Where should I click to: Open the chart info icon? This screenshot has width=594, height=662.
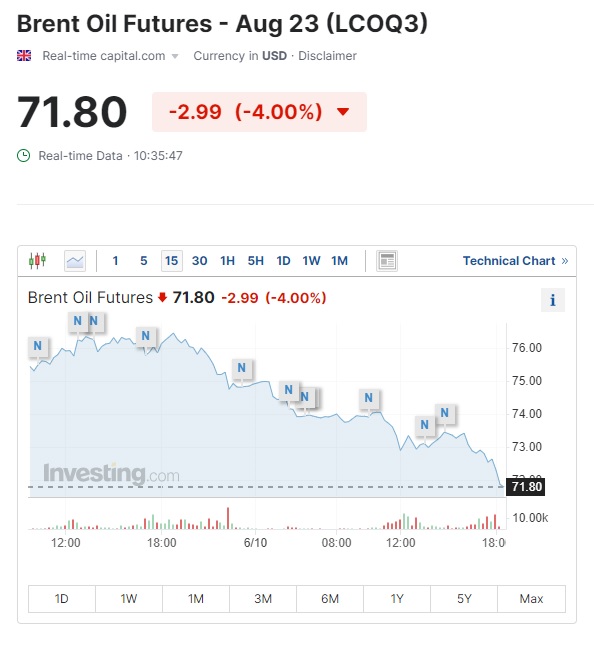pyautogui.click(x=553, y=300)
